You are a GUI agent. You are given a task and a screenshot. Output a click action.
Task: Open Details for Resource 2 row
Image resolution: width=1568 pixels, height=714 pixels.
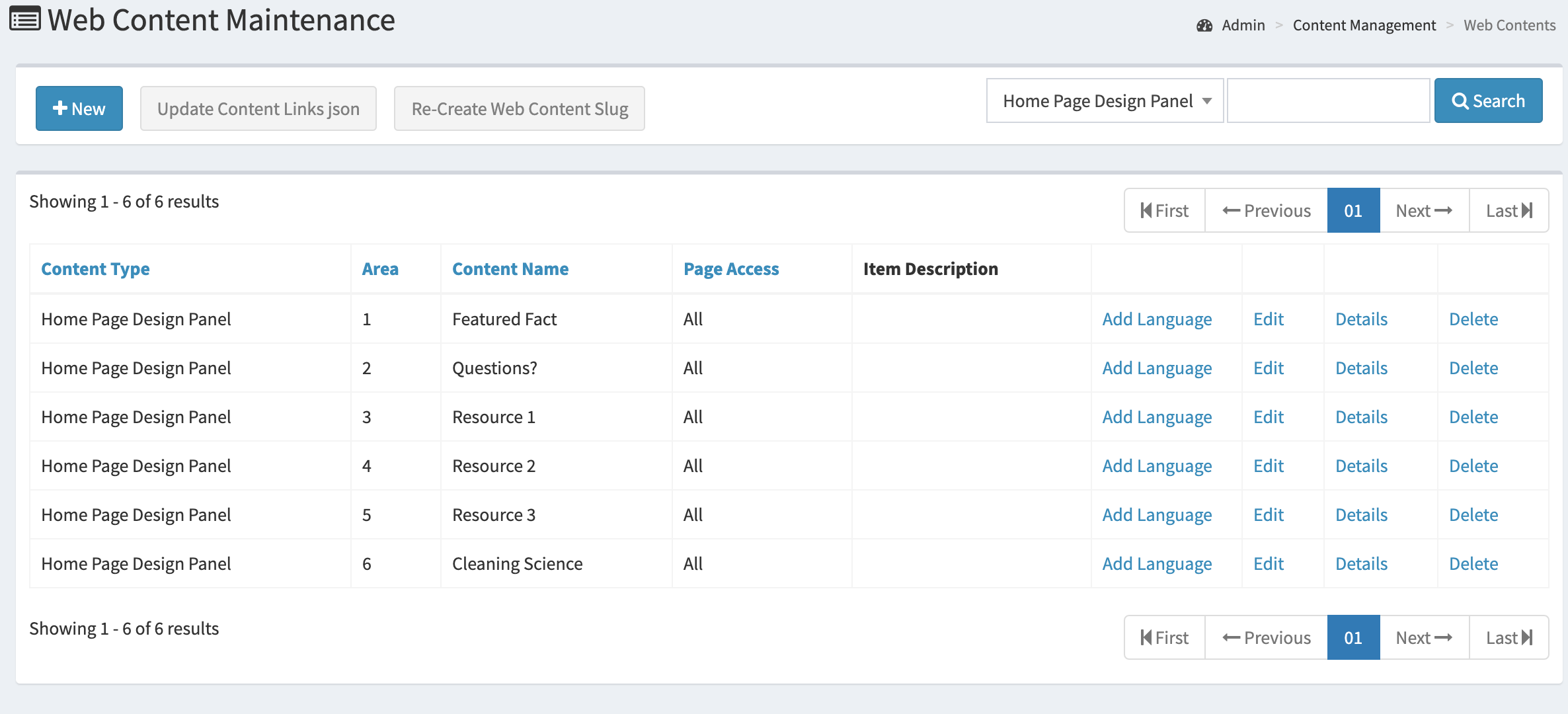(1361, 466)
